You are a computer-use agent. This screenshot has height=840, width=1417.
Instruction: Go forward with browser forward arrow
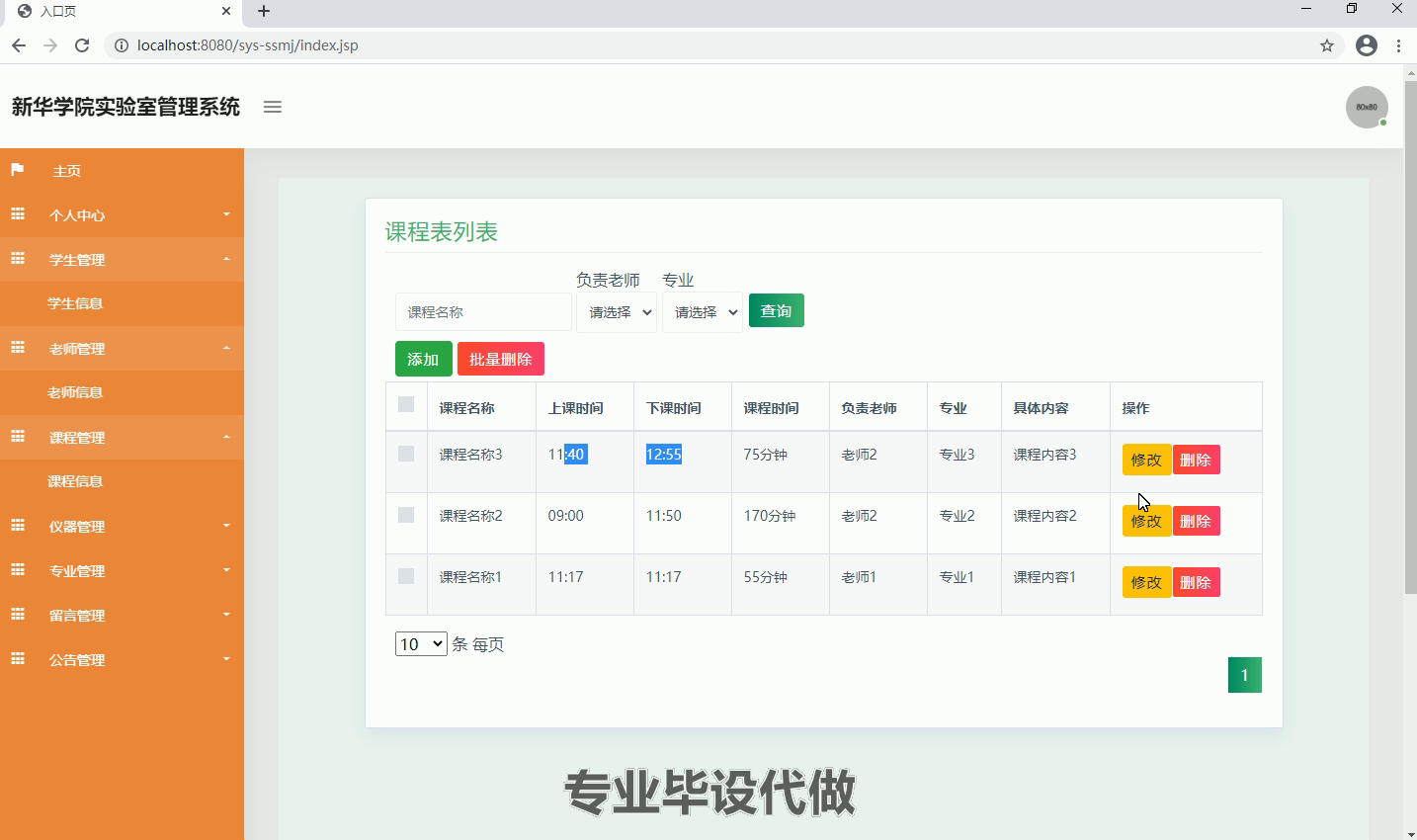pos(50,45)
